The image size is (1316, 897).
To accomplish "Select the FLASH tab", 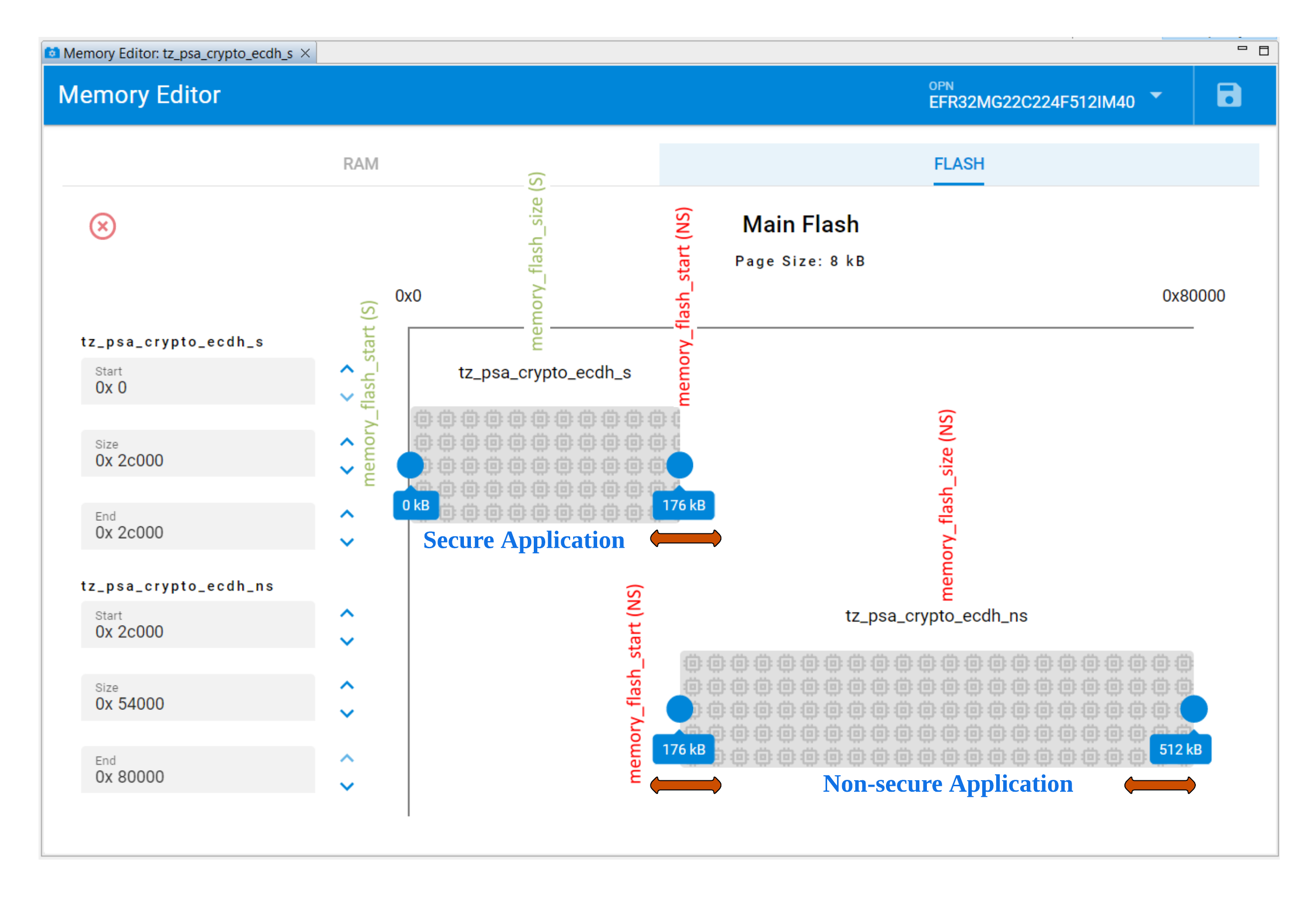I will click(958, 164).
